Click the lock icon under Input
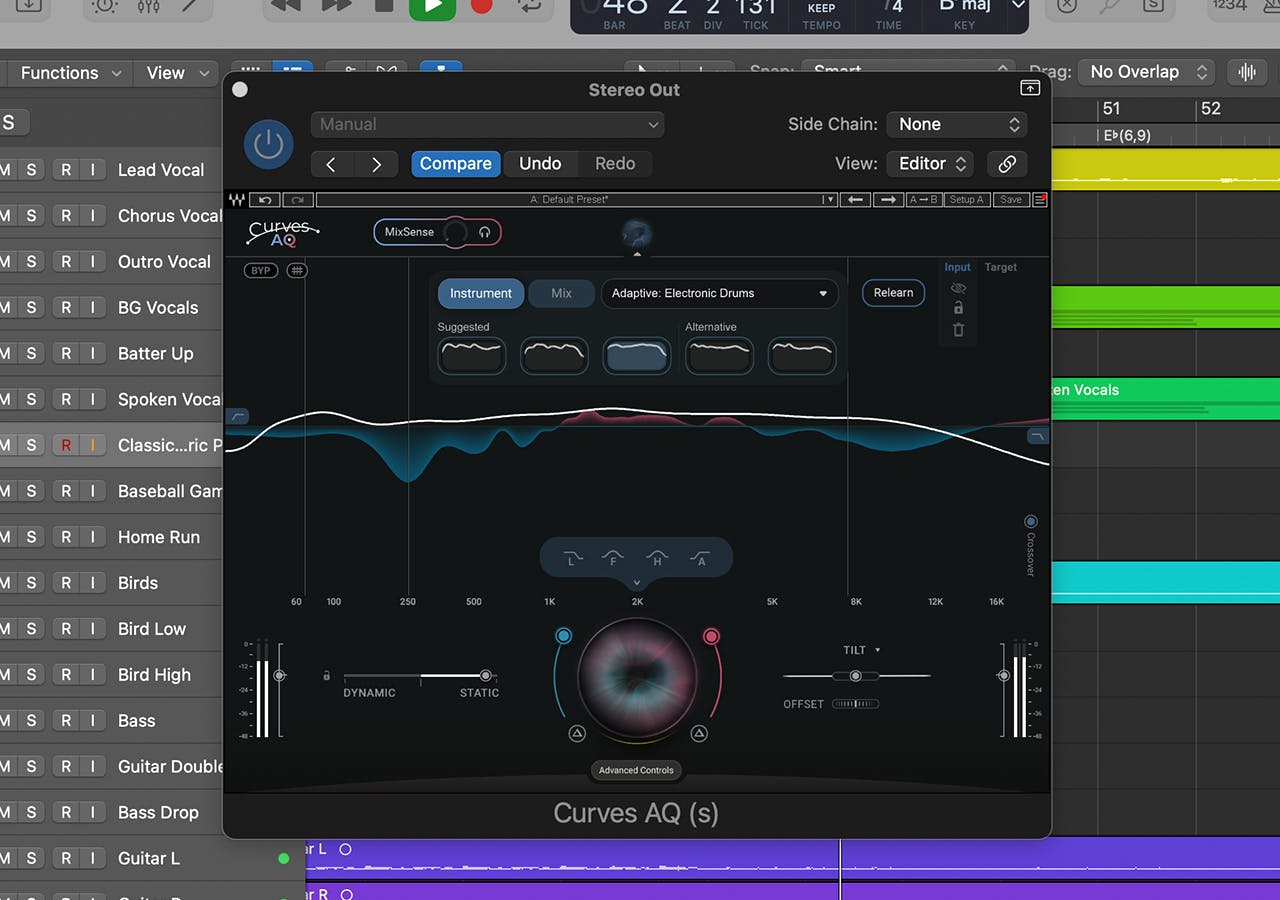The width and height of the screenshot is (1280, 900). coord(958,309)
